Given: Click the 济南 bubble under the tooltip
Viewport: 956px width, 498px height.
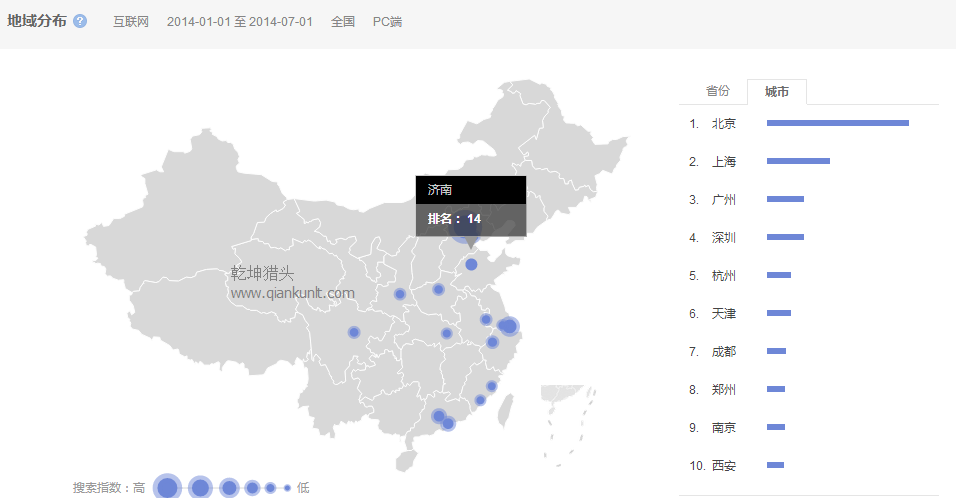Looking at the screenshot, I should [x=471, y=264].
